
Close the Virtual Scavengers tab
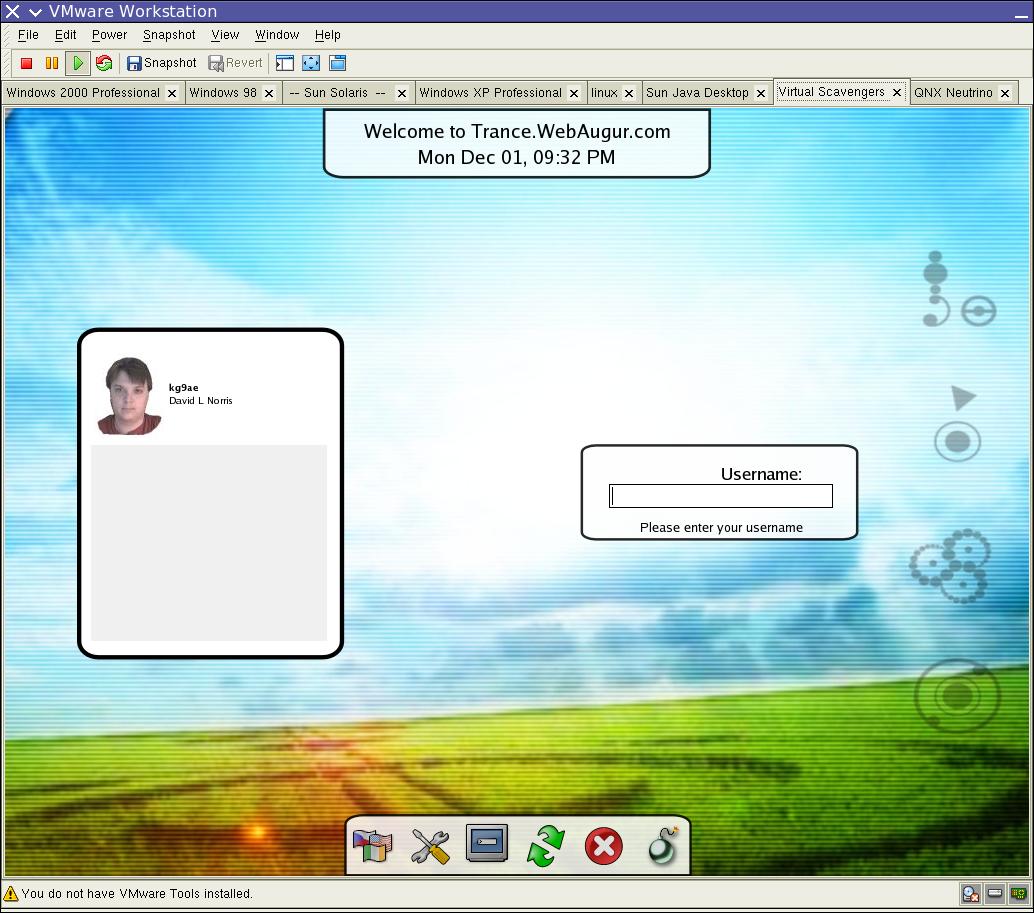[897, 92]
